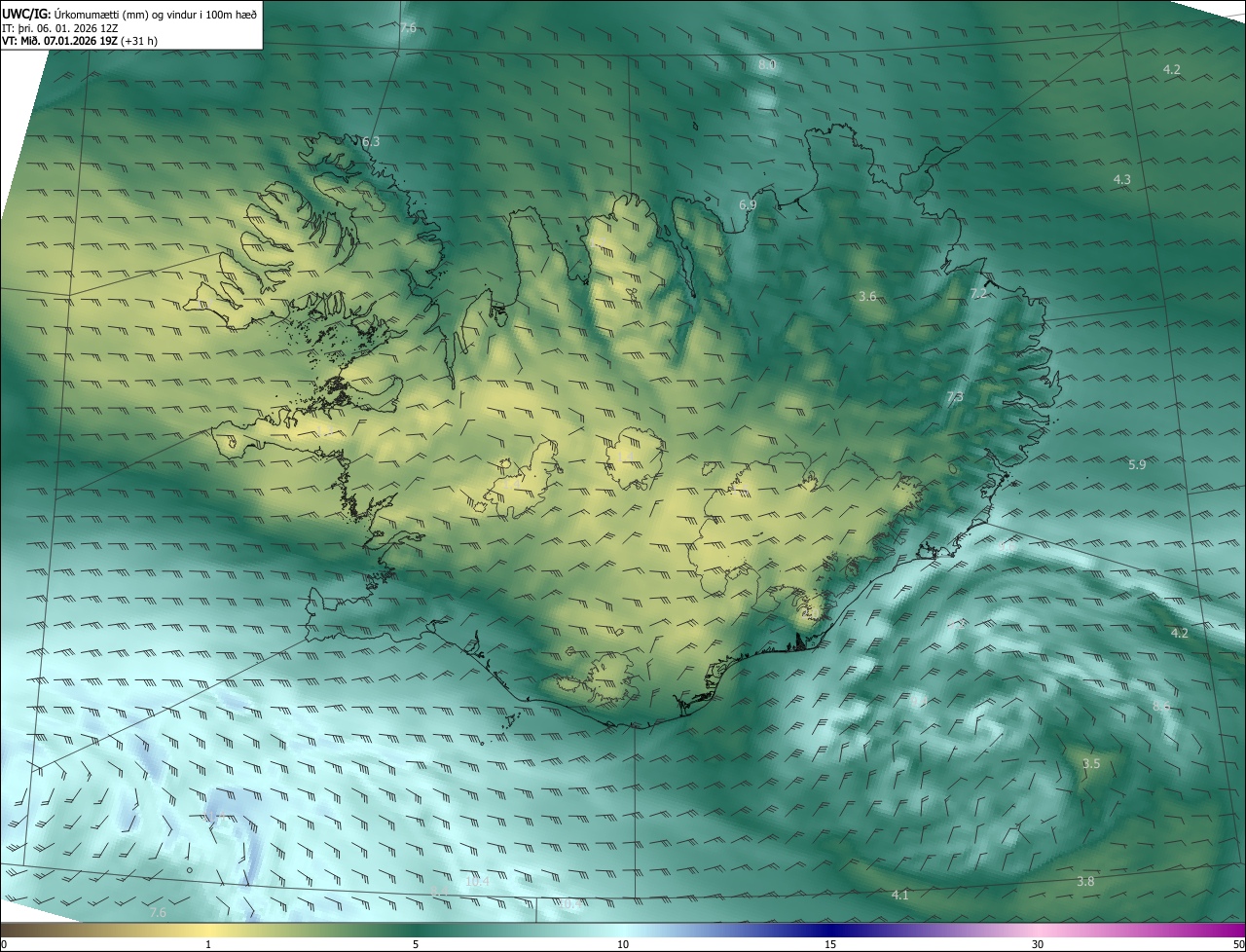Click the colorbar tick label 5

pyautogui.click(x=416, y=944)
